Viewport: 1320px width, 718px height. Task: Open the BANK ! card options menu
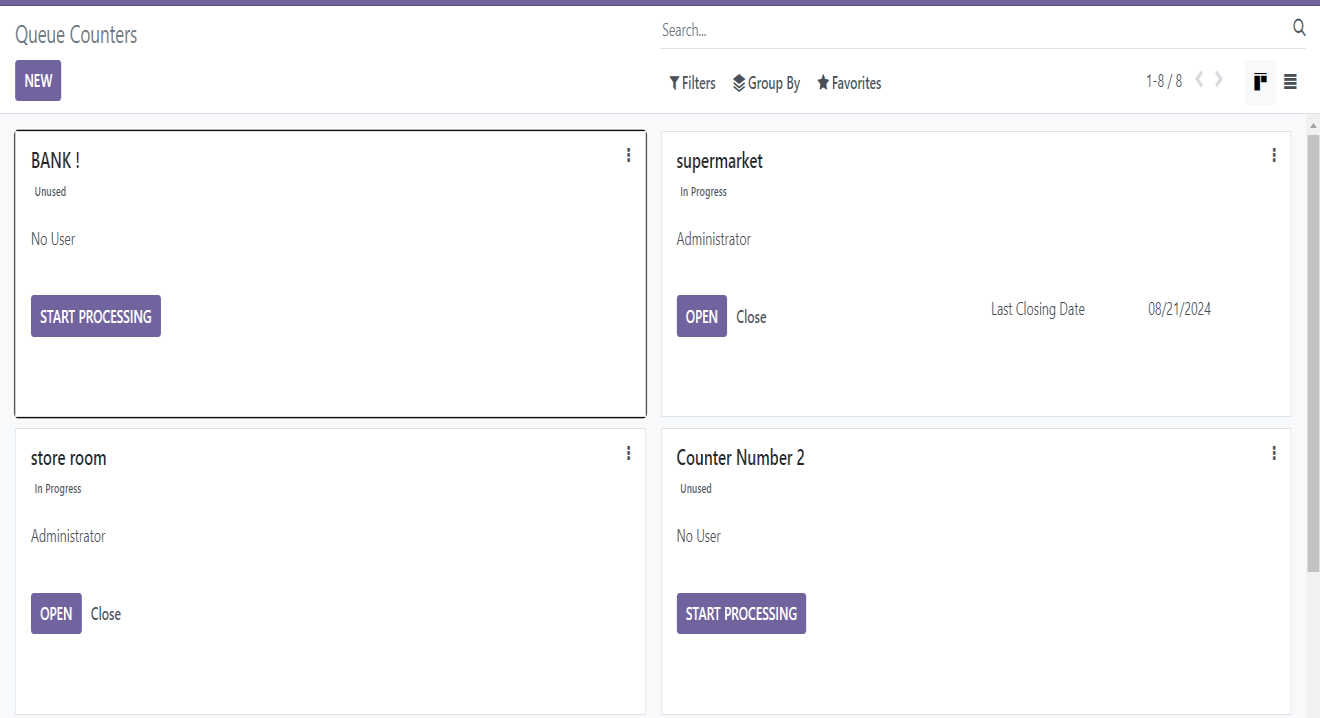tap(628, 155)
